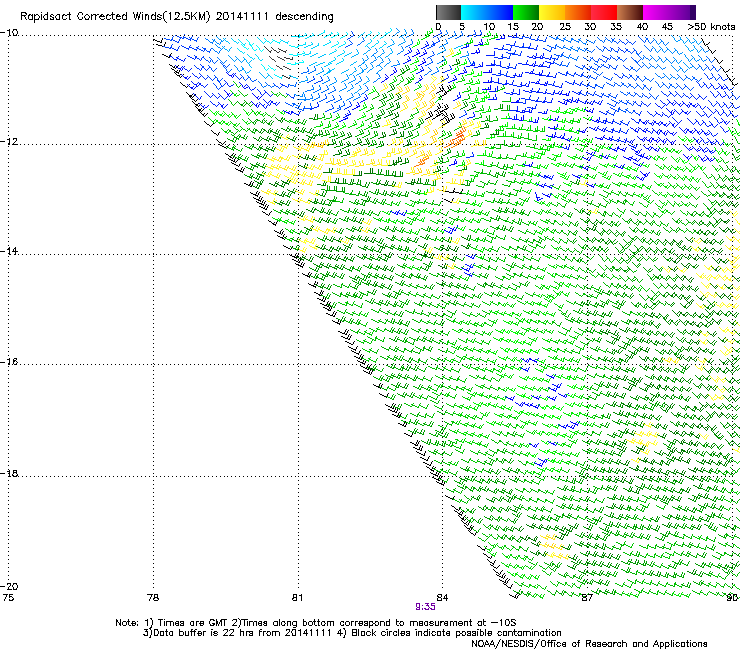The width and height of the screenshot is (740, 650).
Task: Click the '>50 knots' legend label
Action: (712, 27)
